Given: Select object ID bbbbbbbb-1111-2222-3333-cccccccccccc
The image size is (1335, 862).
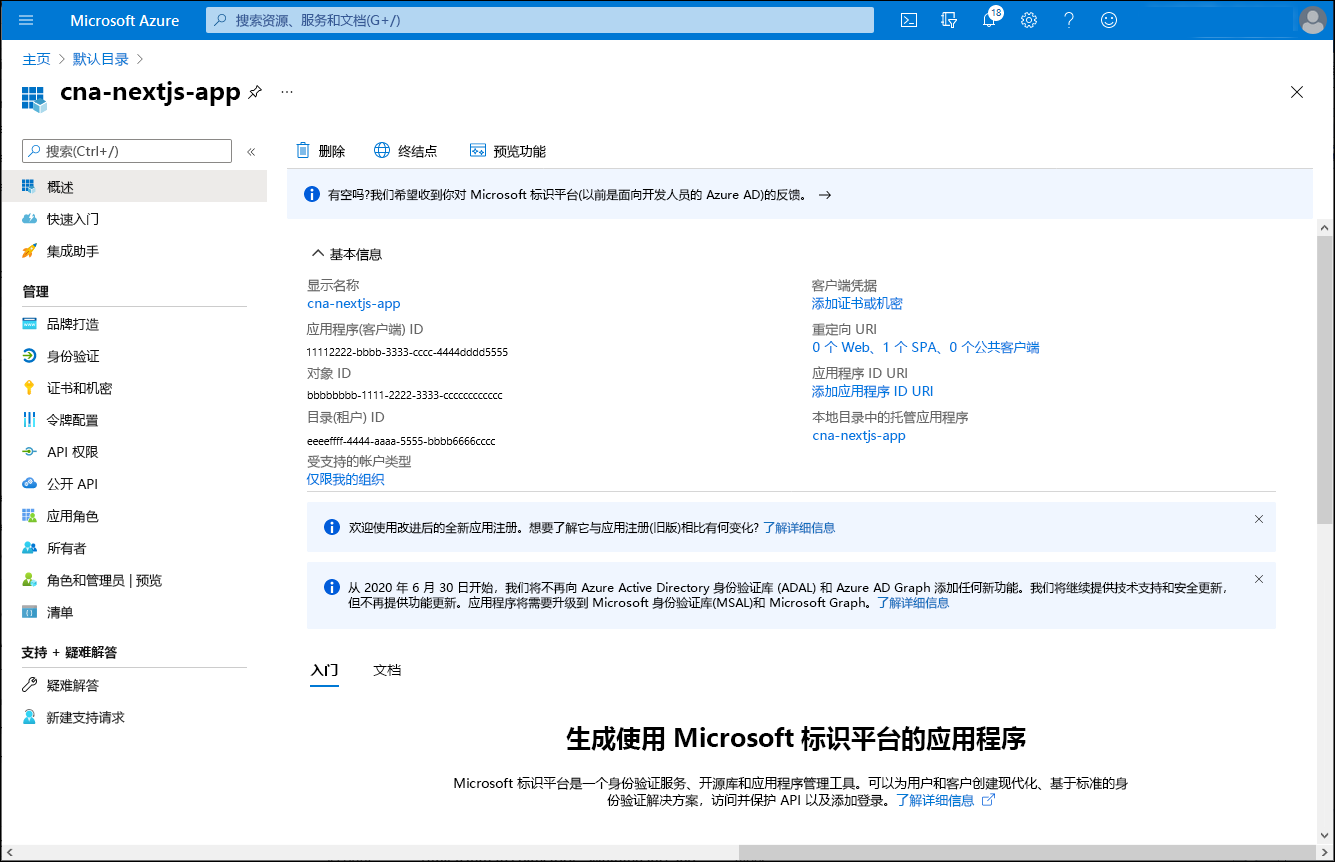Looking at the screenshot, I should tap(404, 396).
